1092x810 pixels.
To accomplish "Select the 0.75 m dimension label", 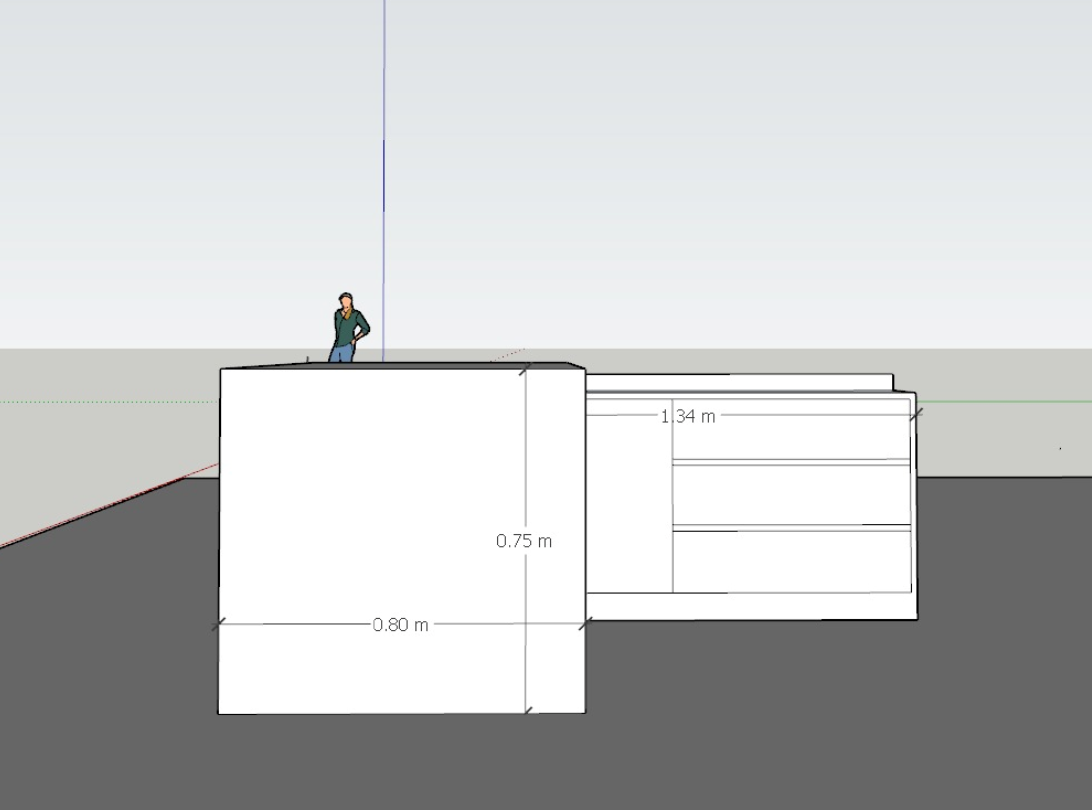I will (524, 541).
